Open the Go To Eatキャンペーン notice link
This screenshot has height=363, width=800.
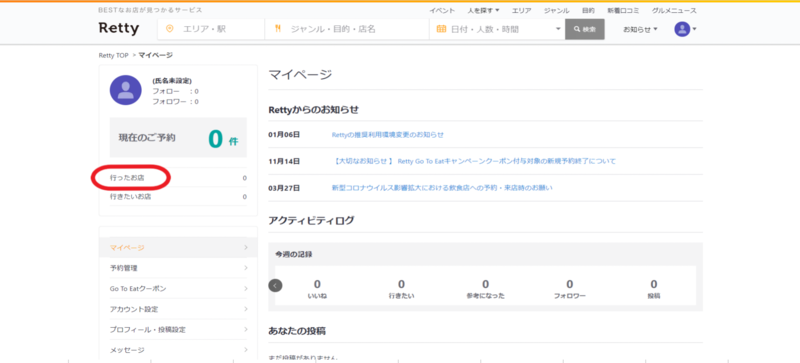click(x=474, y=161)
